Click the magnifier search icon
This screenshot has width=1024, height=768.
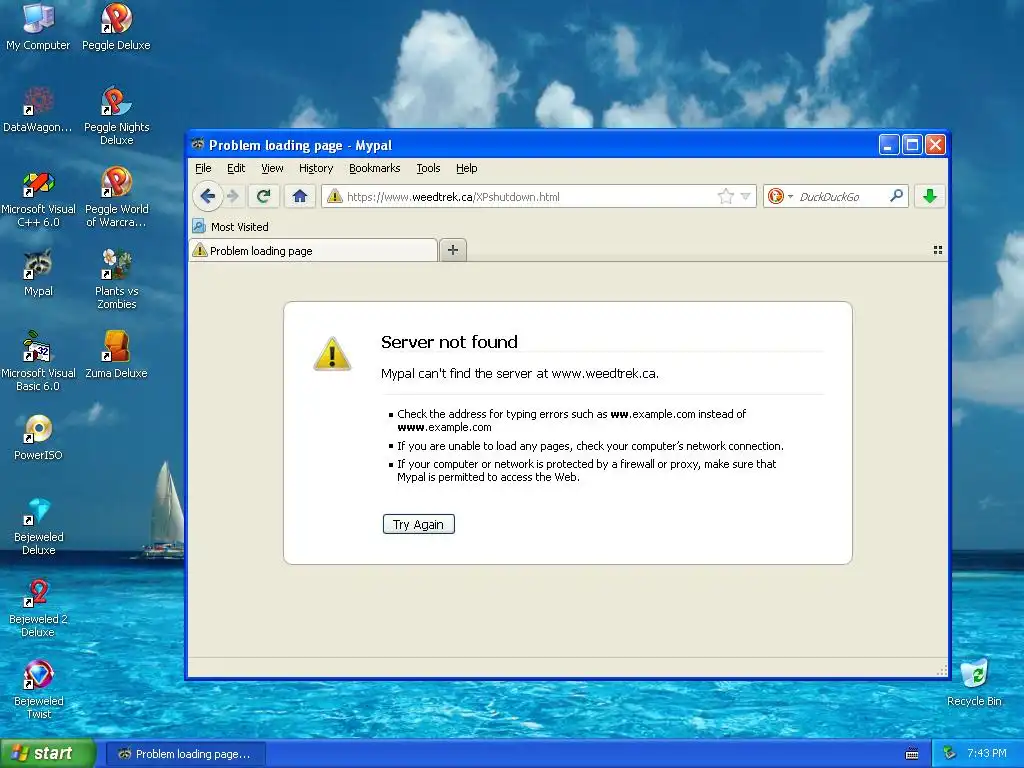point(897,196)
